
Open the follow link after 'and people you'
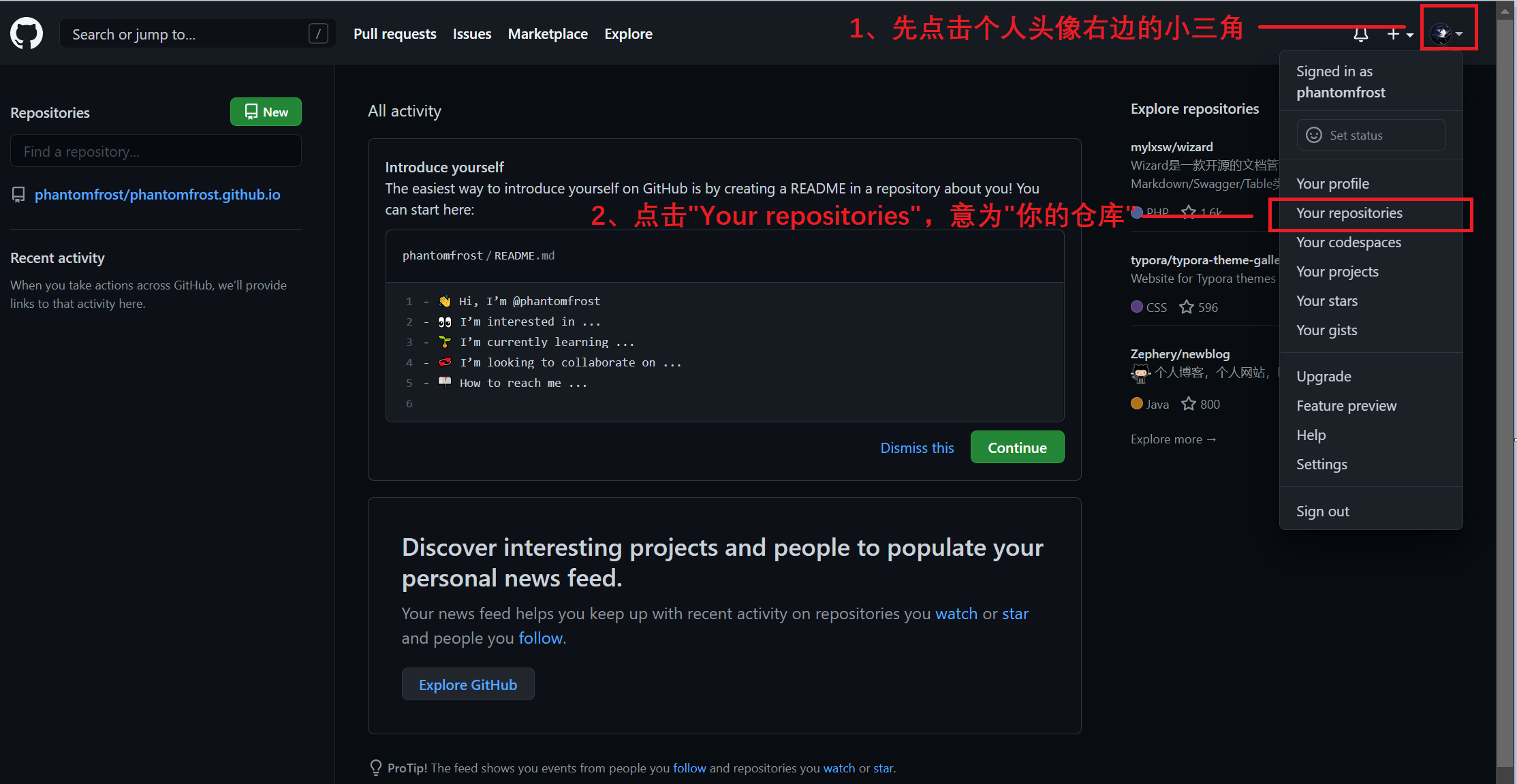pos(541,638)
